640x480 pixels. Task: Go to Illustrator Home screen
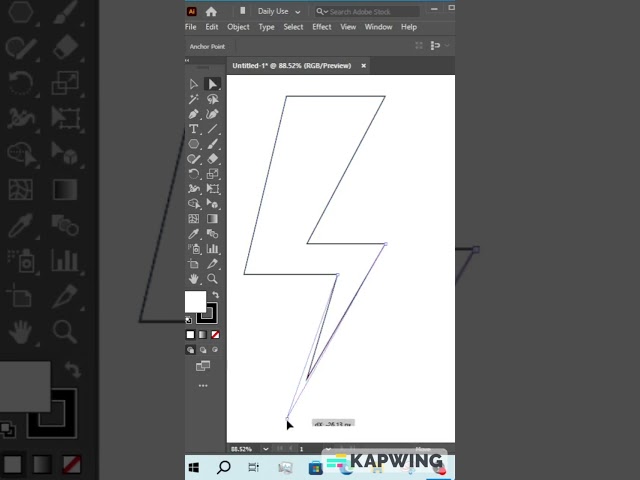(211, 11)
